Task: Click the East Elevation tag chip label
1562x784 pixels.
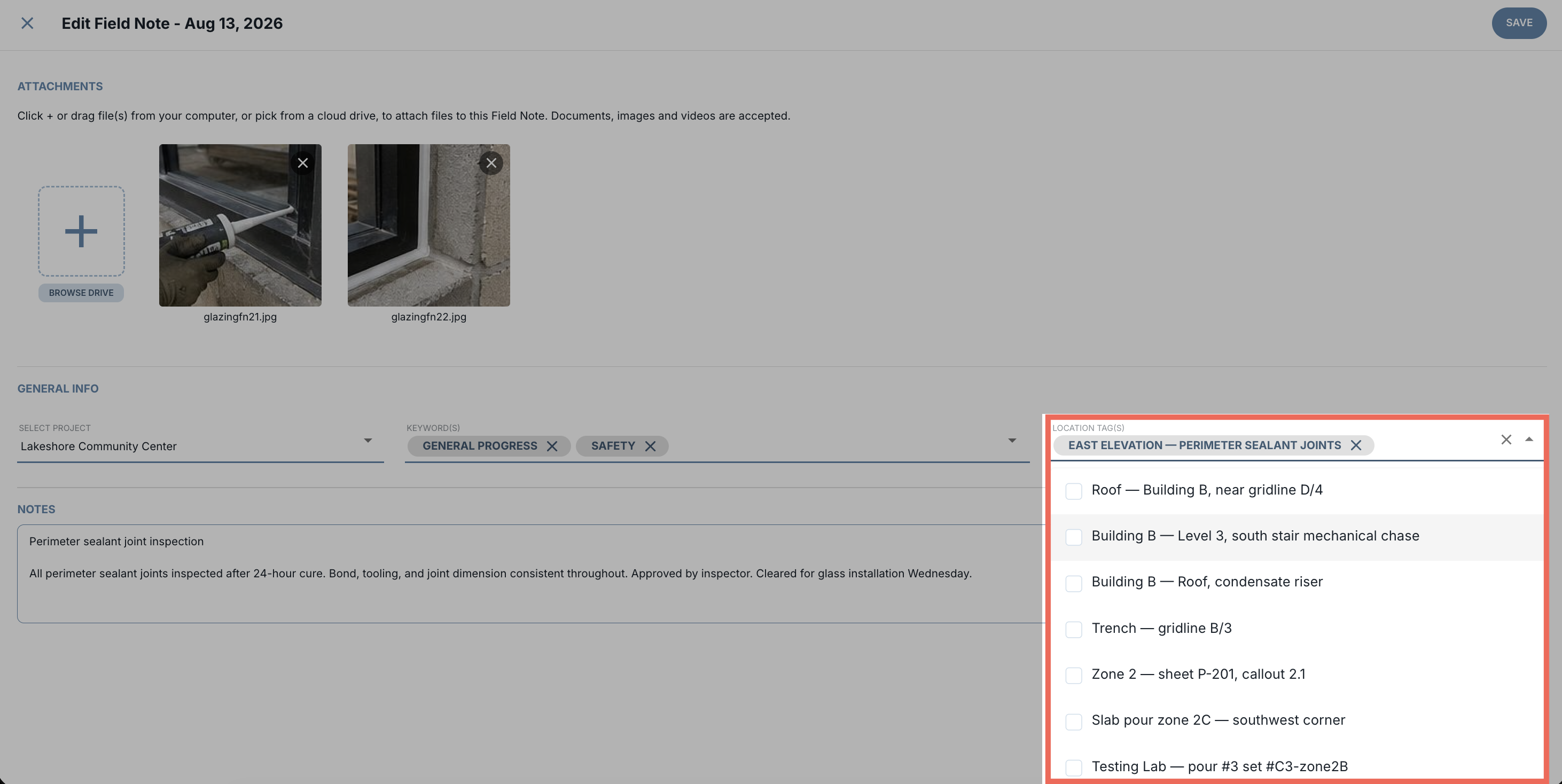Action: (1204, 445)
